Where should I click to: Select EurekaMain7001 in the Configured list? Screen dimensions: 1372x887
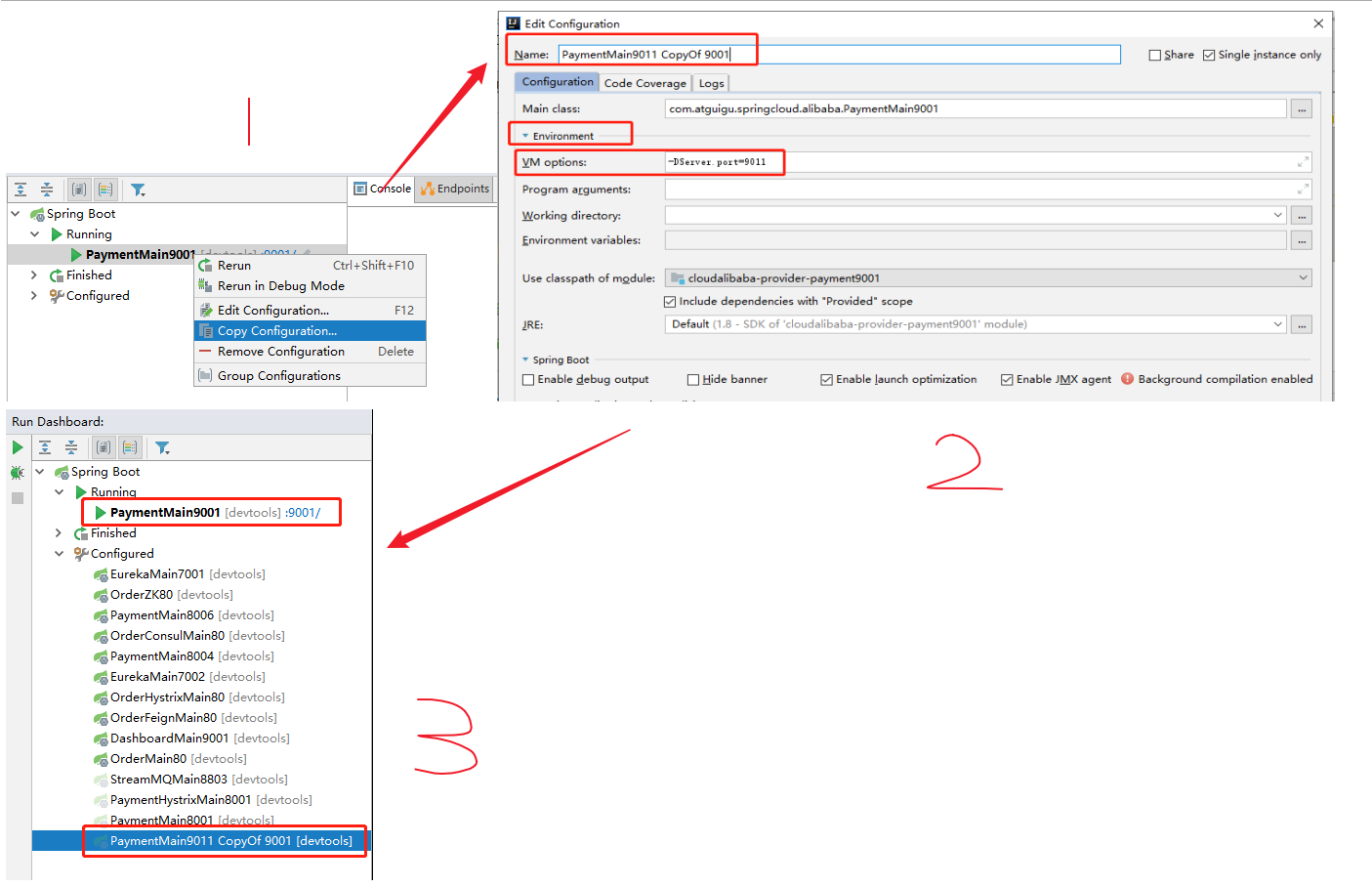[x=157, y=574]
